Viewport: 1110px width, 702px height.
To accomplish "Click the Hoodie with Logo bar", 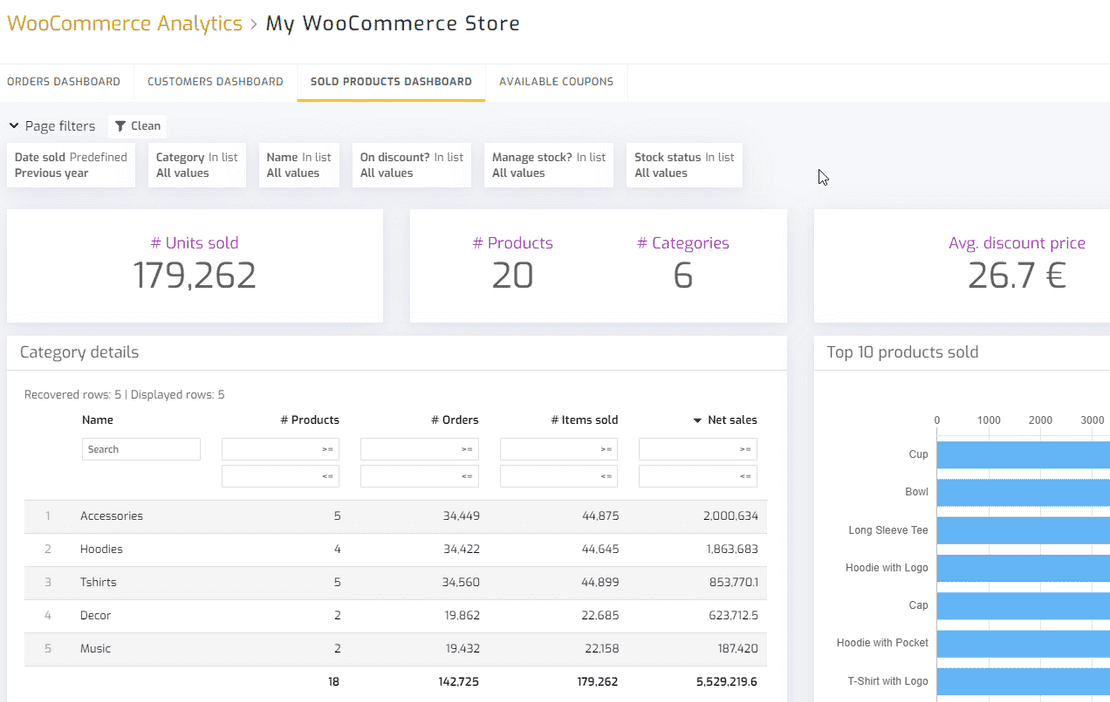I will point(1023,568).
